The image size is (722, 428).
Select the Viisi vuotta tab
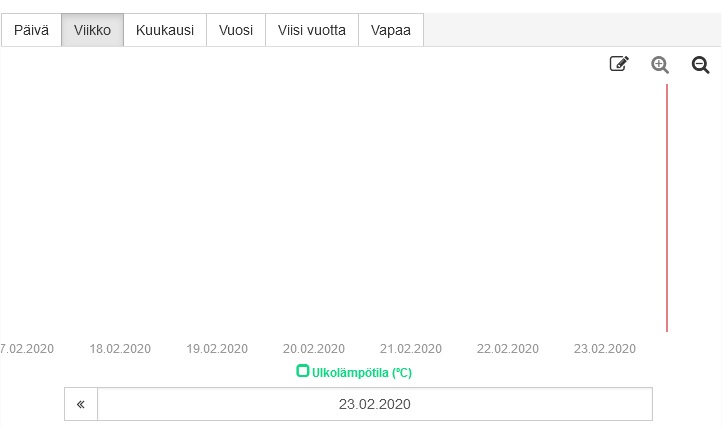312,30
